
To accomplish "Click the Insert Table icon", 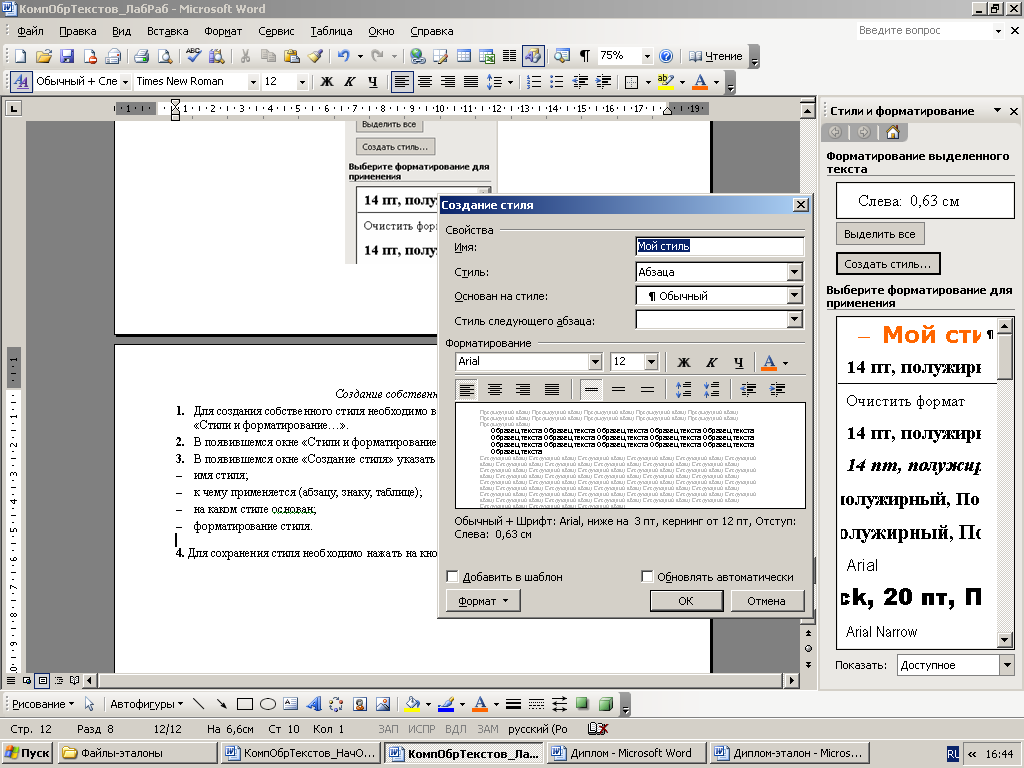I will pos(464,57).
